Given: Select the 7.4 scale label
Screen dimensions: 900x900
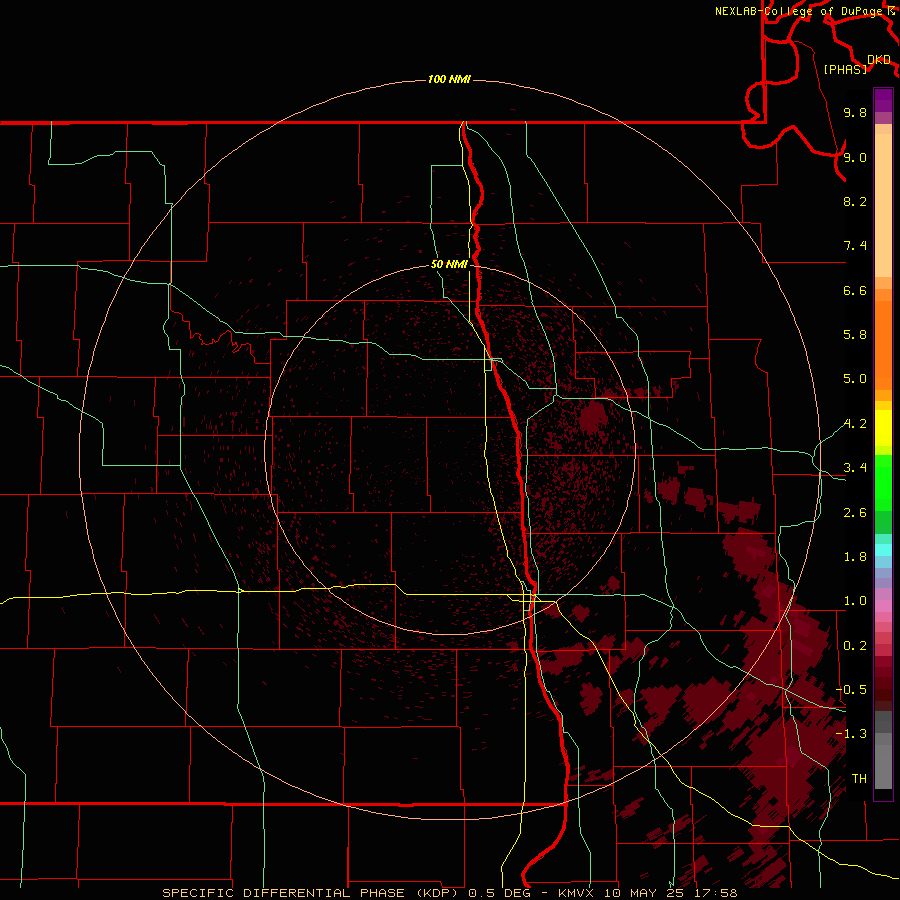Looking at the screenshot, I should pyautogui.click(x=855, y=246).
